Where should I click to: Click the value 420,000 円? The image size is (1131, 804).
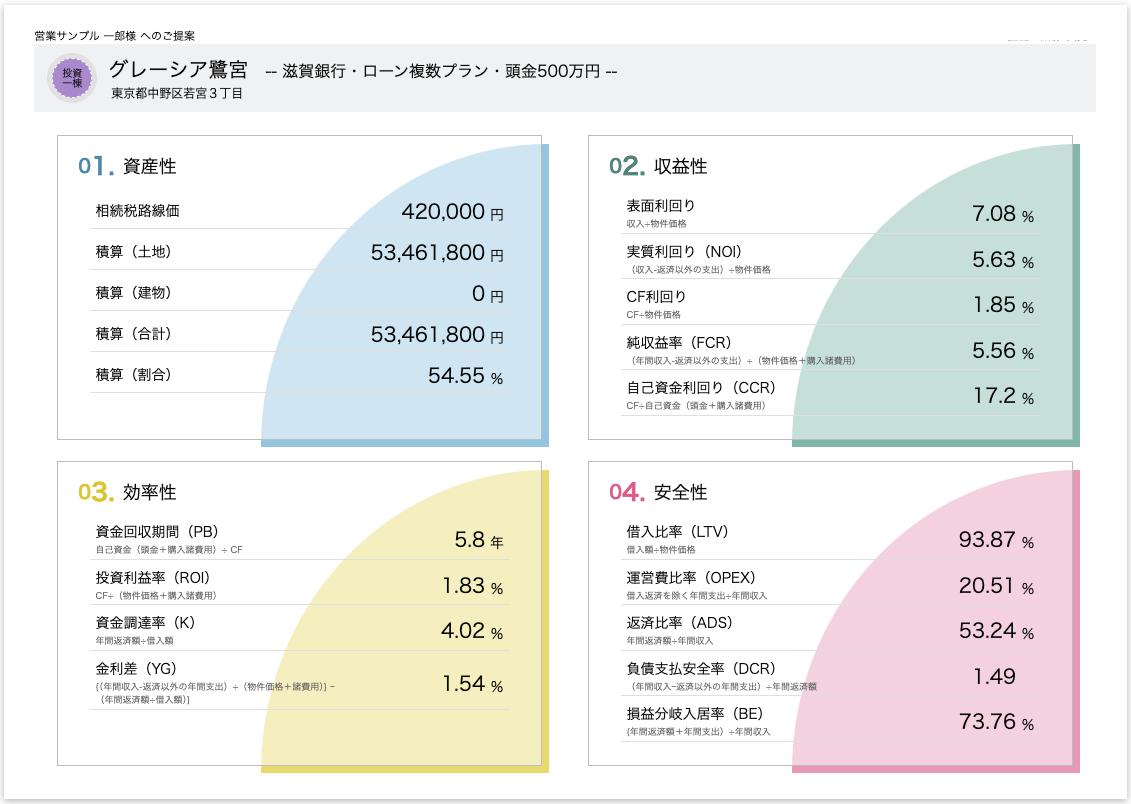pos(452,211)
